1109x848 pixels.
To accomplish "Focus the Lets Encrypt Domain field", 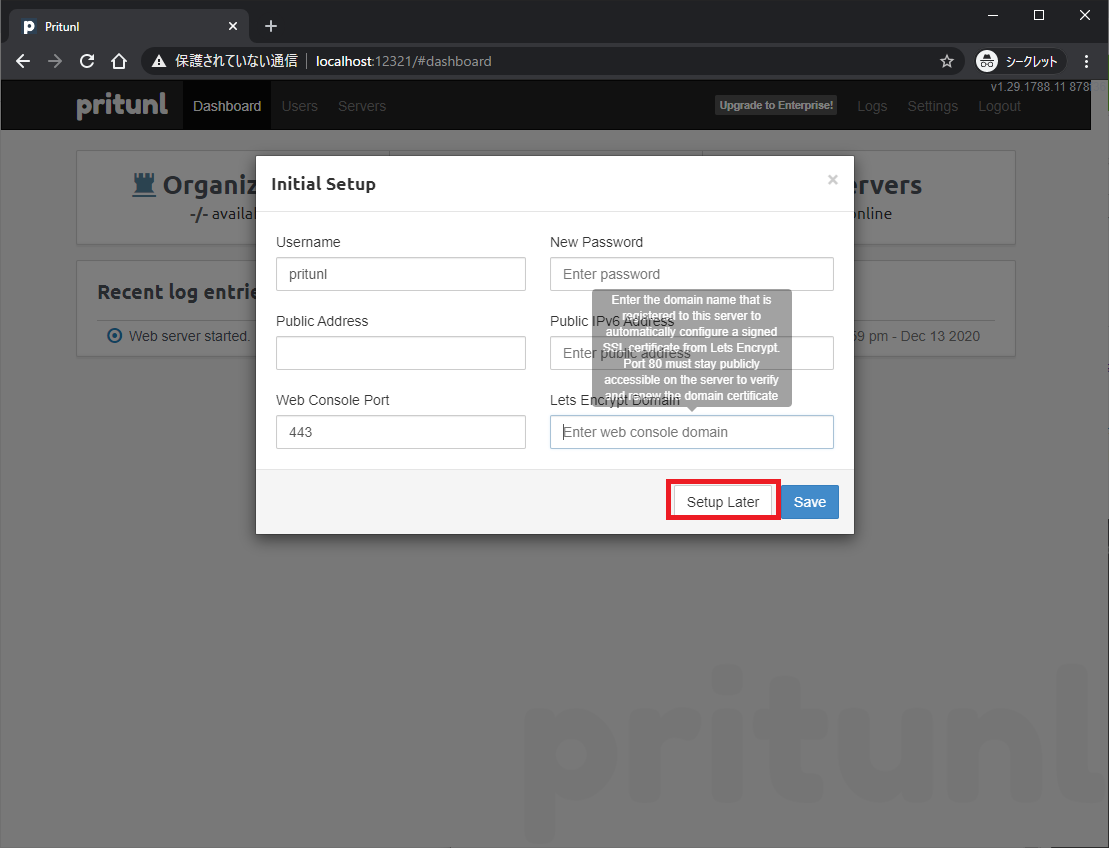I will [x=692, y=432].
